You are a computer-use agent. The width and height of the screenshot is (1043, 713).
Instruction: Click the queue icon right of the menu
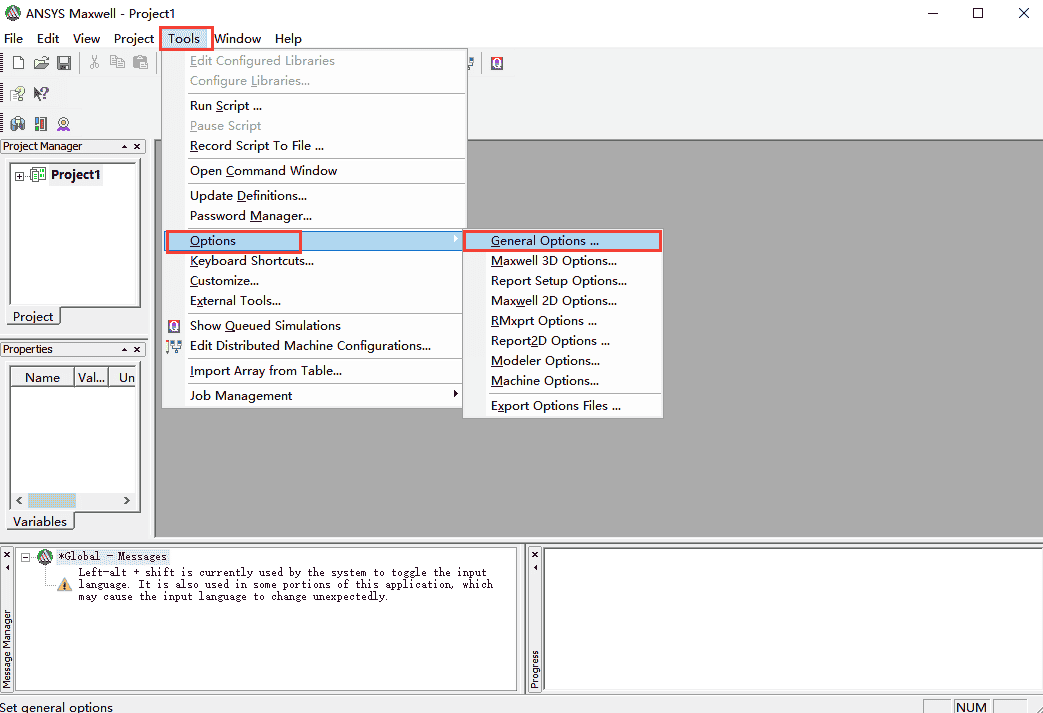tap(497, 63)
